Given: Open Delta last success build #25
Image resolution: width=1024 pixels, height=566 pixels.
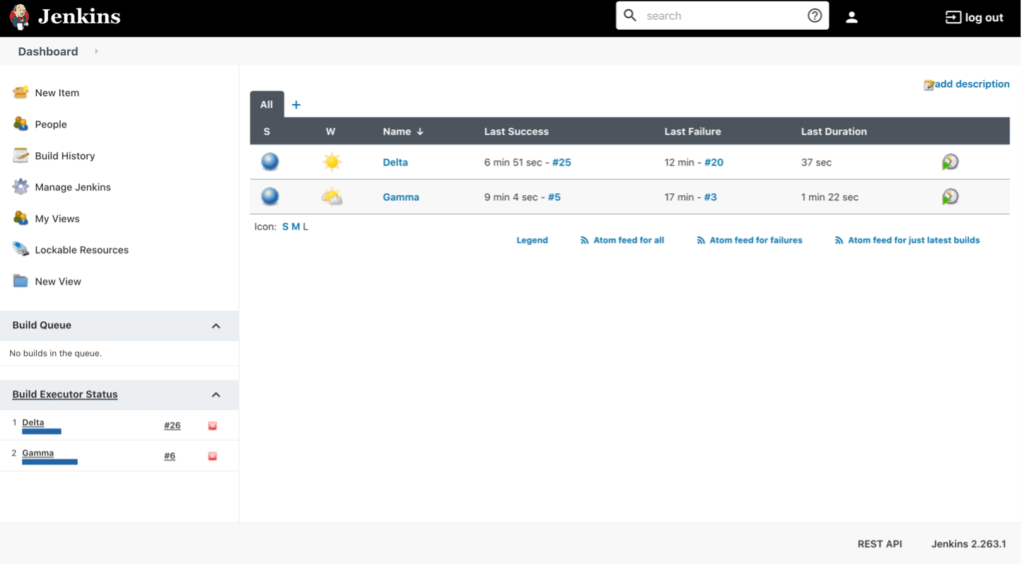Looking at the screenshot, I should [562, 162].
